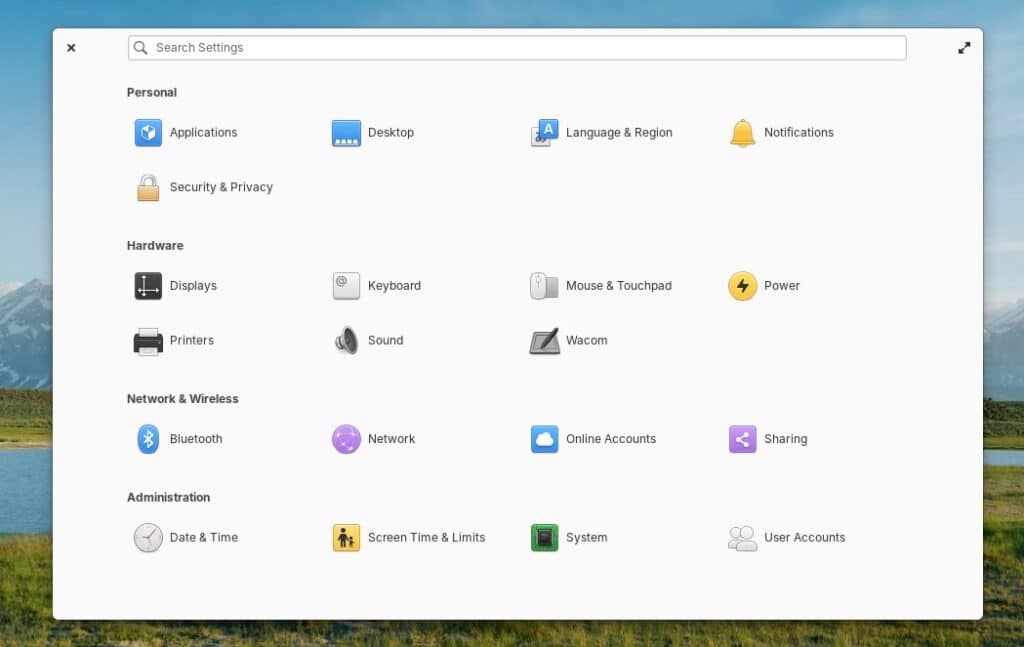1024x647 pixels.
Task: Open the Displays panel
Action: [x=176, y=285]
